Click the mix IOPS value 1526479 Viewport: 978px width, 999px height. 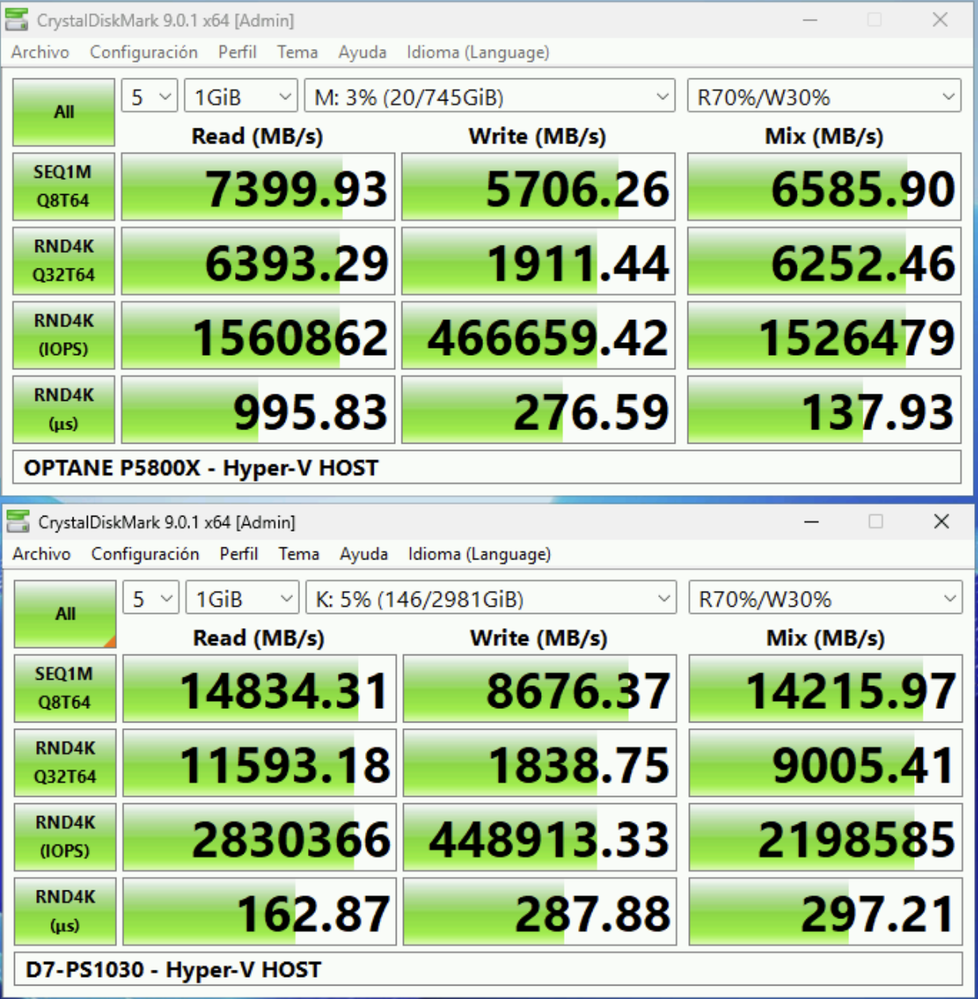[x=824, y=335]
